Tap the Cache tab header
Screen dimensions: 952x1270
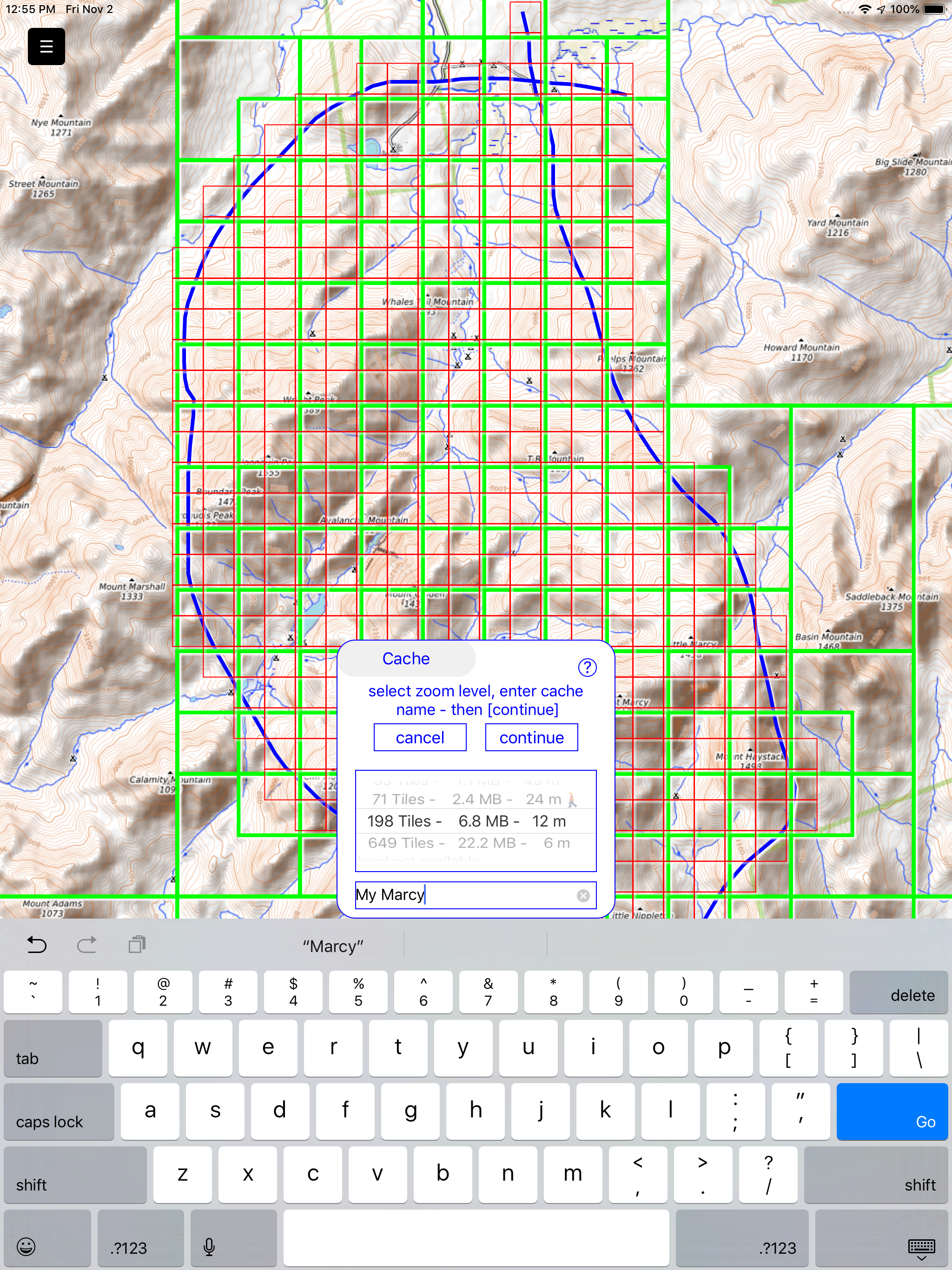coord(406,659)
